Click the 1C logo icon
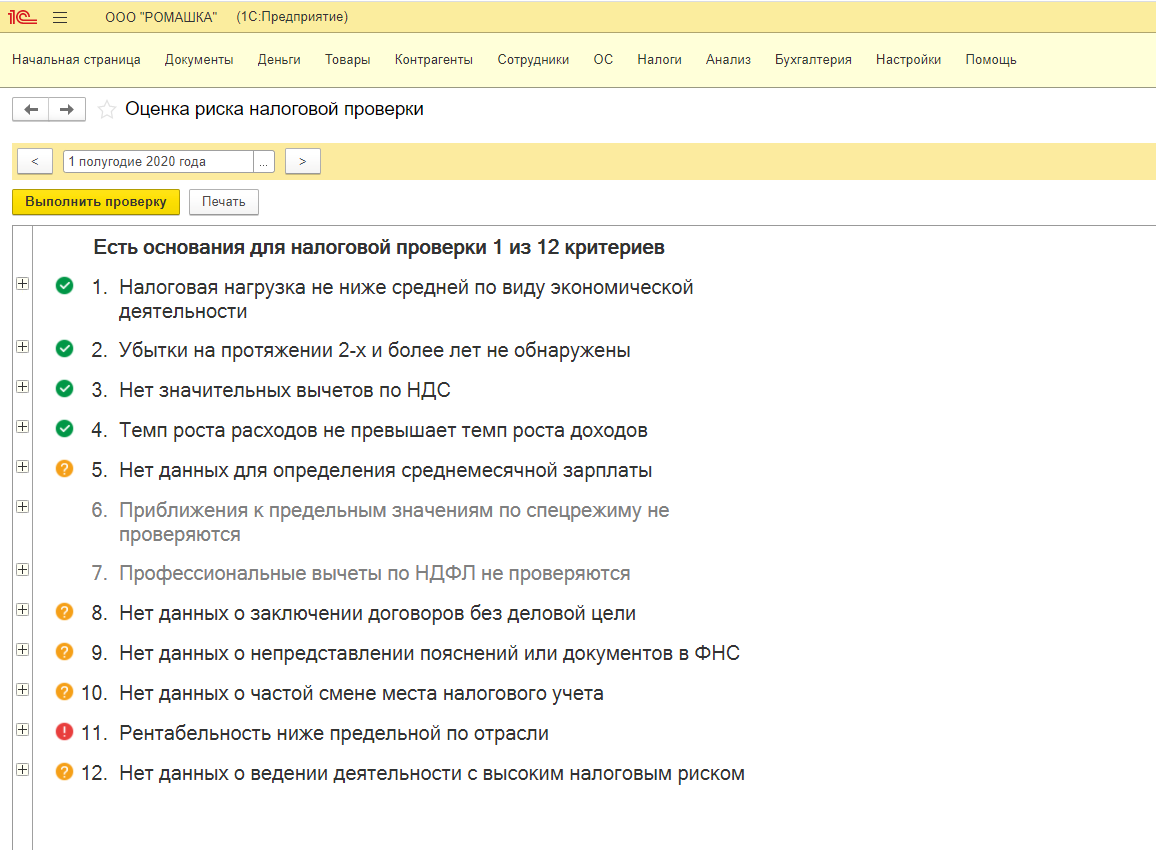Viewport: 1156px width, 850px height. pyautogui.click(x=22, y=17)
